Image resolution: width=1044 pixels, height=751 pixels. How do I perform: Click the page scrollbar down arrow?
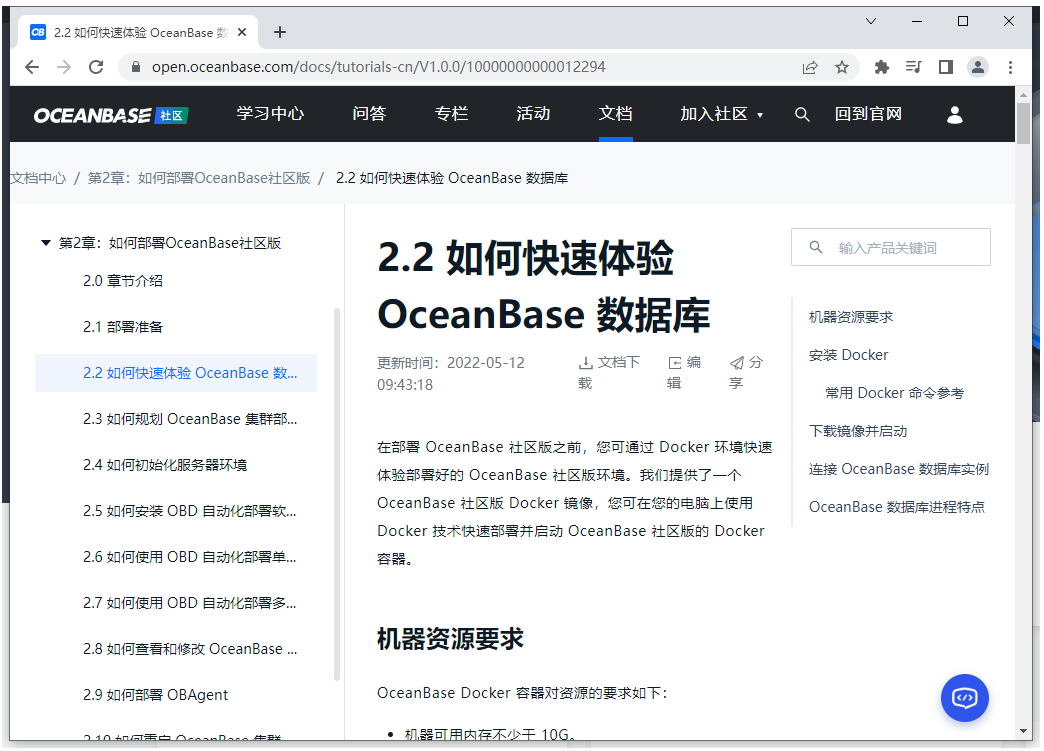tap(1023, 731)
